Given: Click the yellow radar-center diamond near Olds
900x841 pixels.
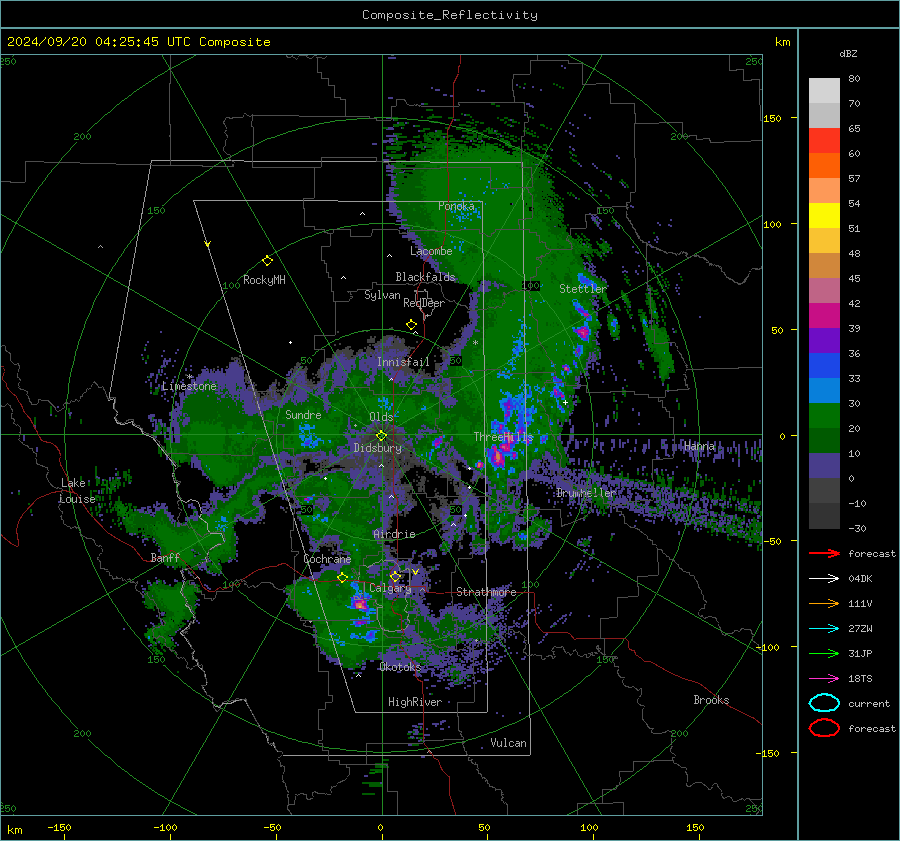Looking at the screenshot, I should [x=381, y=436].
